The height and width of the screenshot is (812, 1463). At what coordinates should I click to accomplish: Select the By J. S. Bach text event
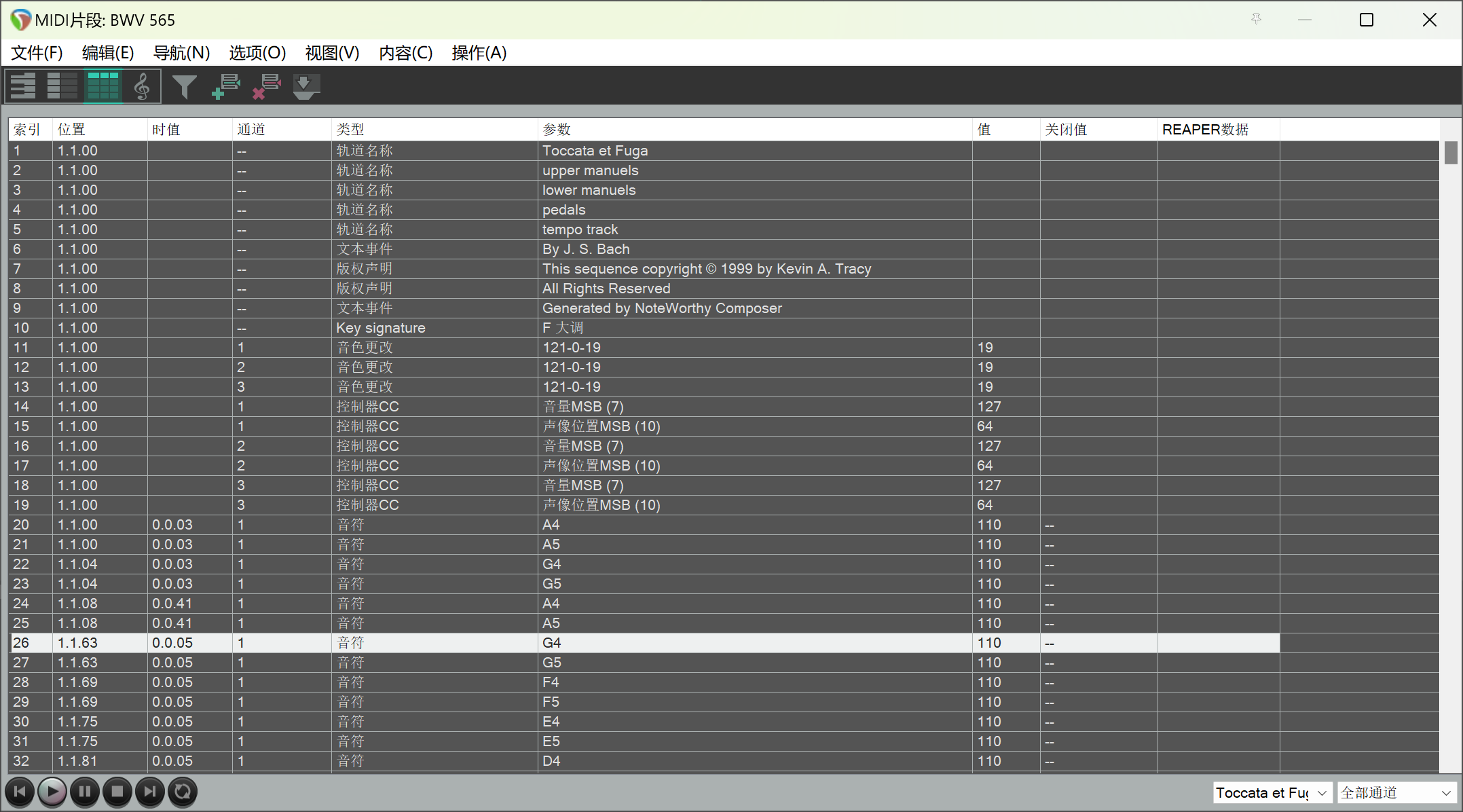[x=724, y=249]
